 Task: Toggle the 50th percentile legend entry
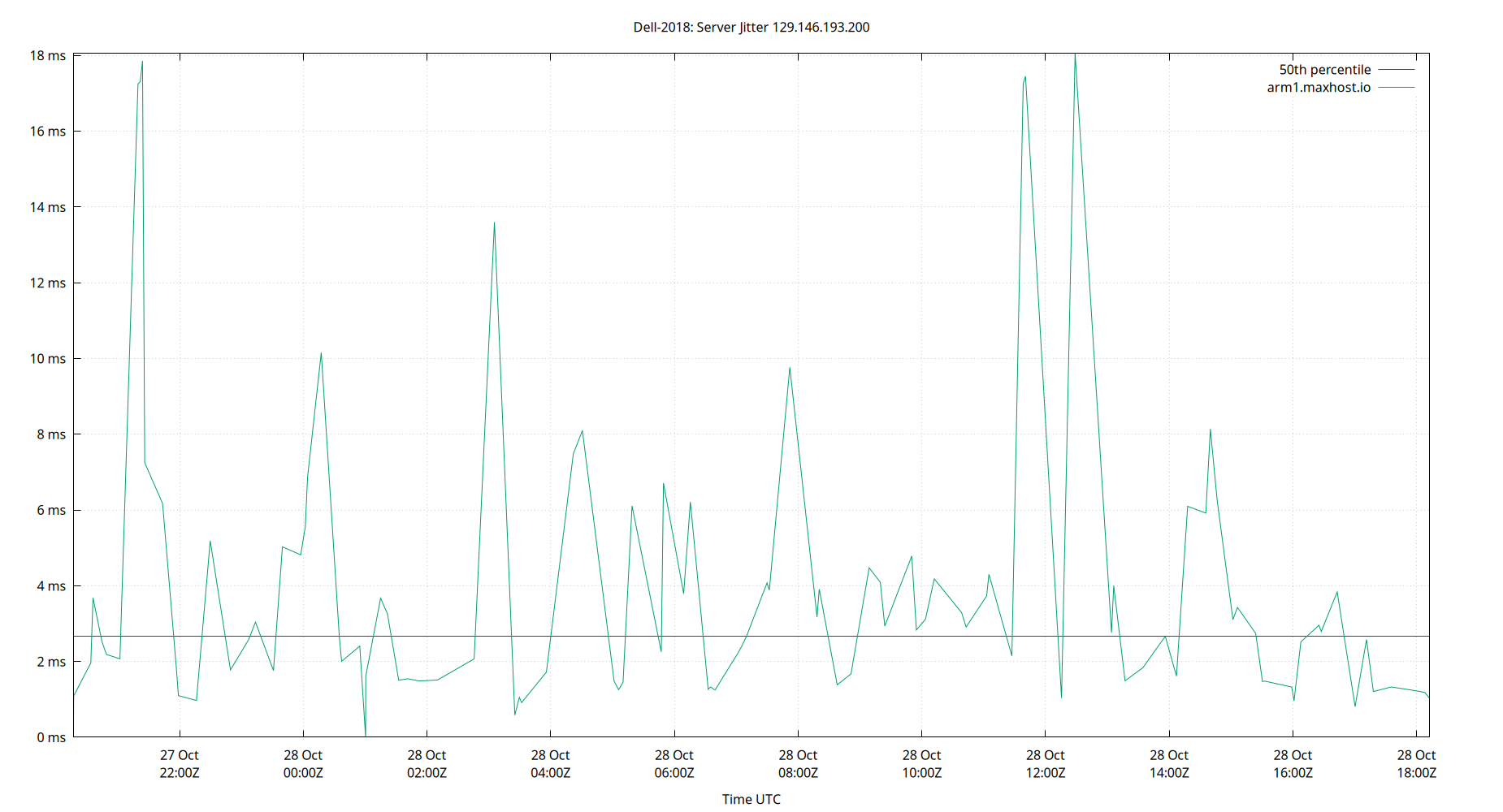(1324, 69)
